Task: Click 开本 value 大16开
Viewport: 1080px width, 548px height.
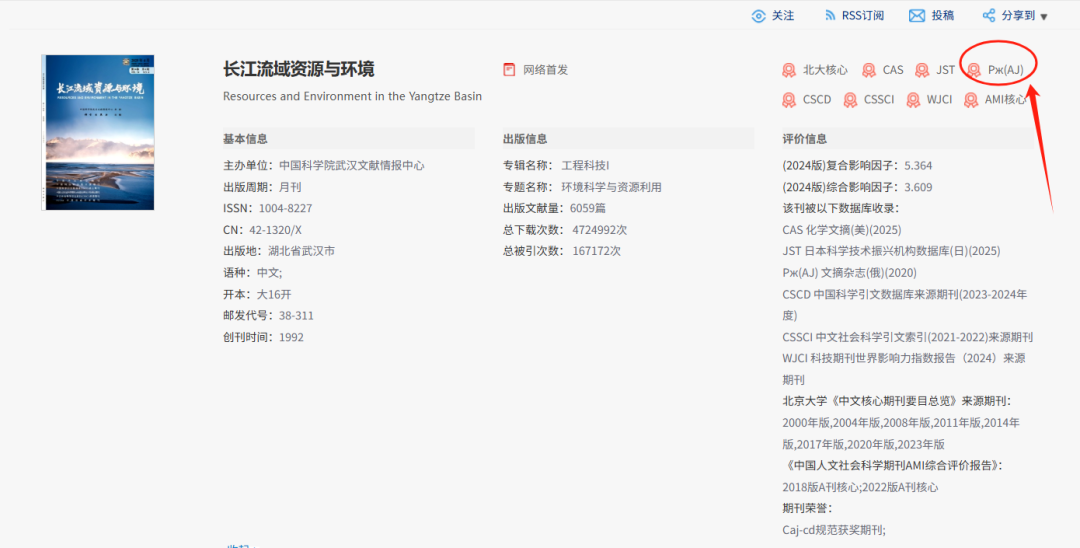Action: 274,294
